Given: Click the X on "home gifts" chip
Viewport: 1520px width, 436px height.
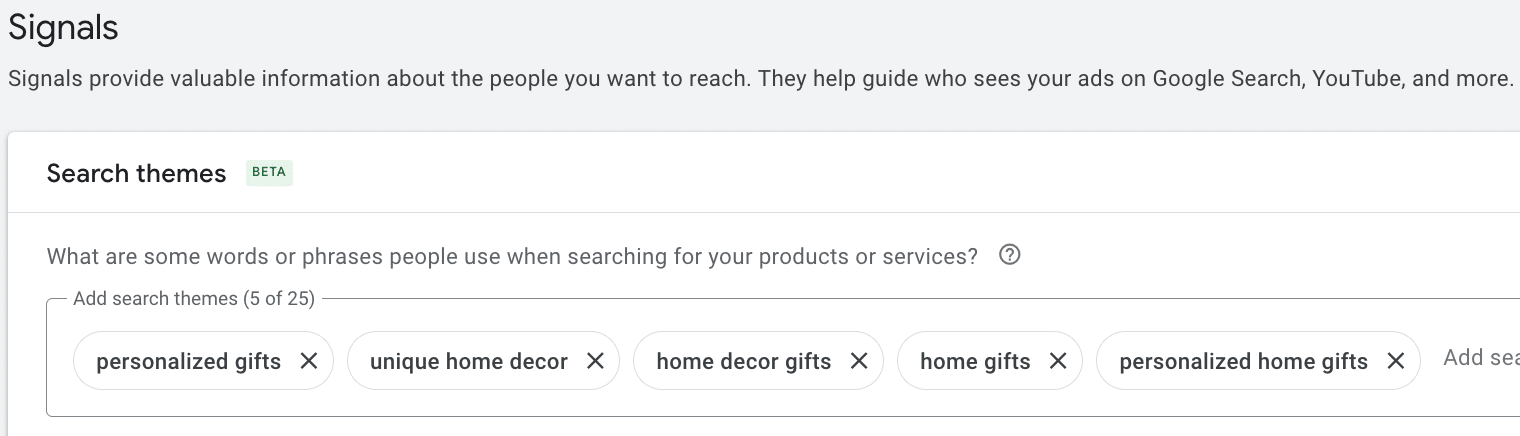Looking at the screenshot, I should (x=1058, y=361).
